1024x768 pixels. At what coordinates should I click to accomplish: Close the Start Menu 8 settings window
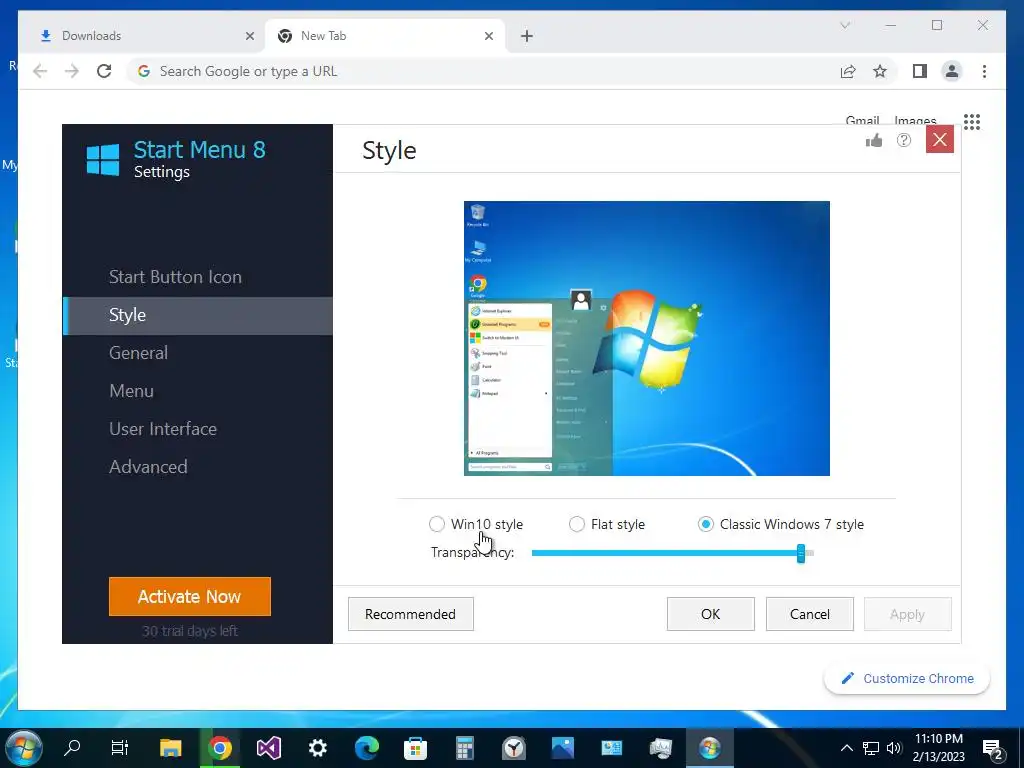pyautogui.click(x=940, y=140)
